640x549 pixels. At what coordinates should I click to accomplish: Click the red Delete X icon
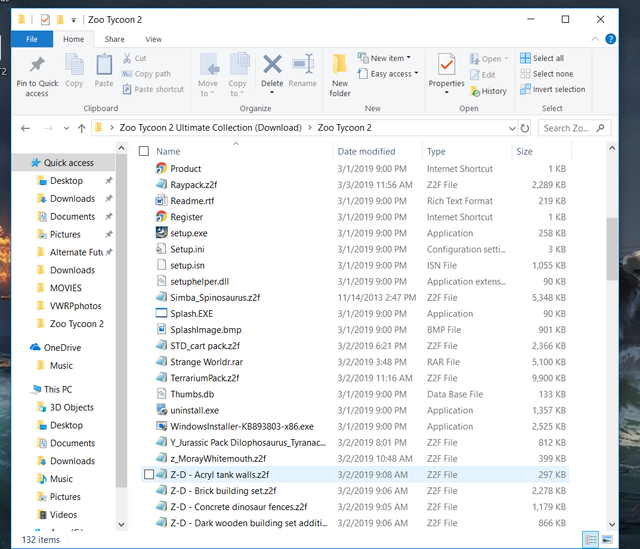[x=272, y=64]
